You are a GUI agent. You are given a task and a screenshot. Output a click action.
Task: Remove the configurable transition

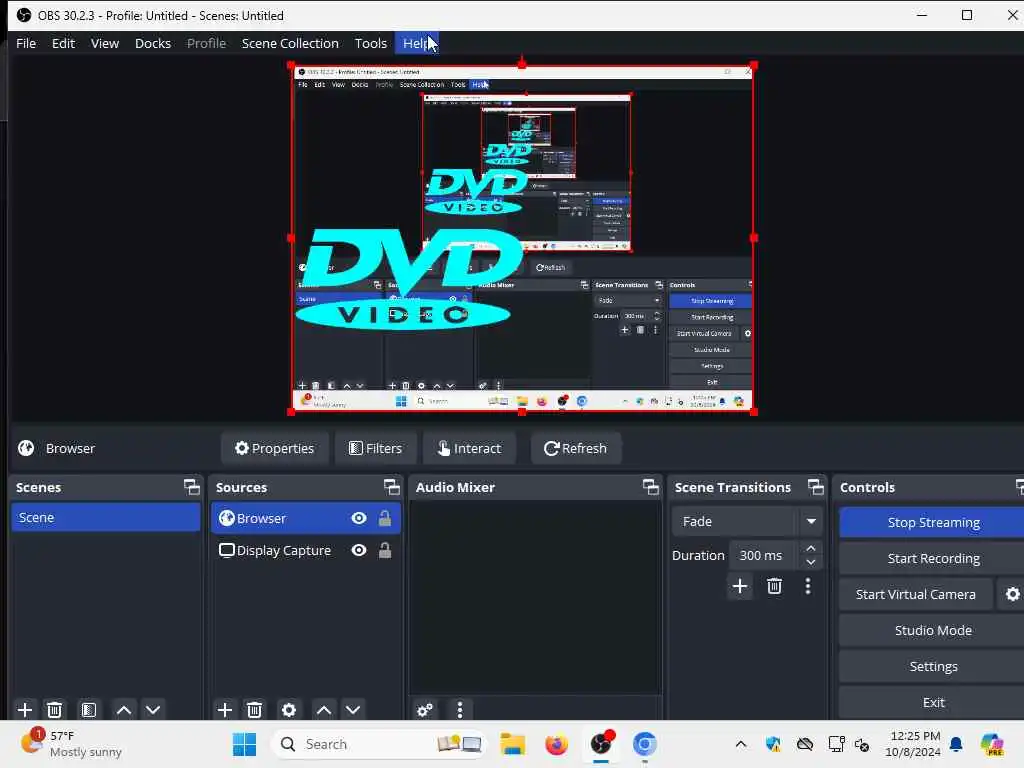click(775, 586)
